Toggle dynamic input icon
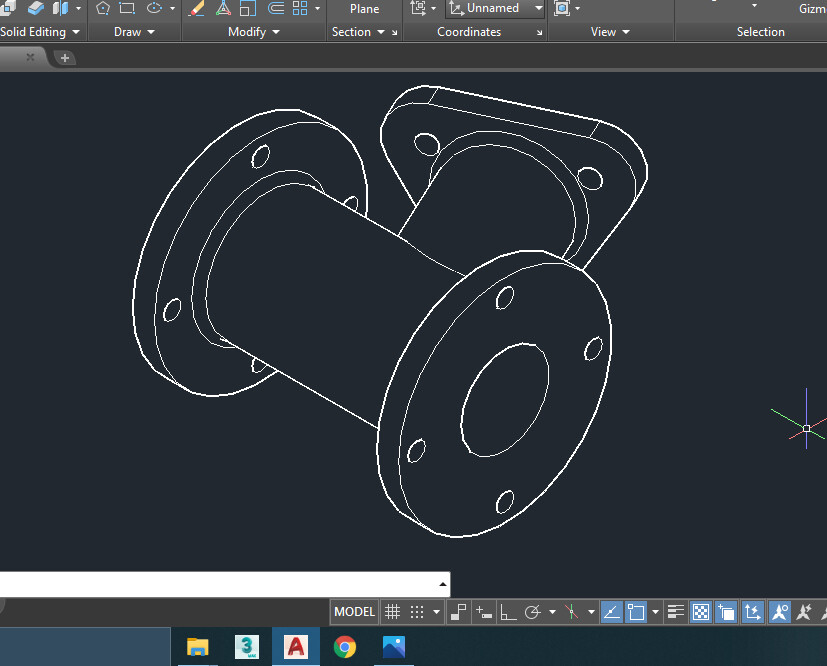The image size is (827, 666). [483, 612]
